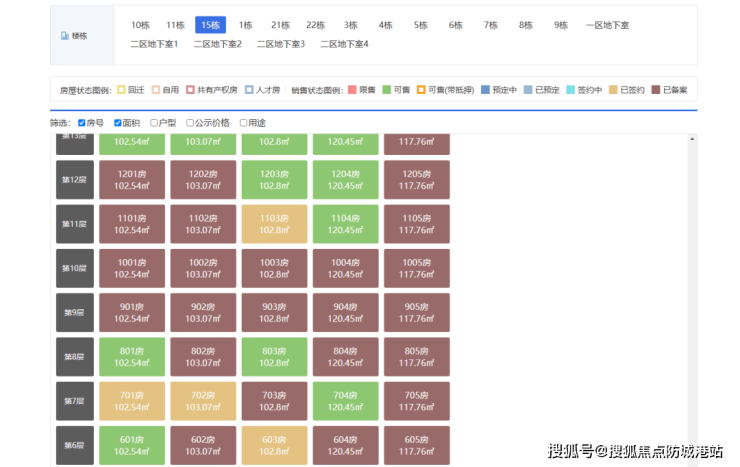Image resolution: width=740 pixels, height=467 pixels.
Task: Click the 第10层 floor label
Action: coord(75,268)
